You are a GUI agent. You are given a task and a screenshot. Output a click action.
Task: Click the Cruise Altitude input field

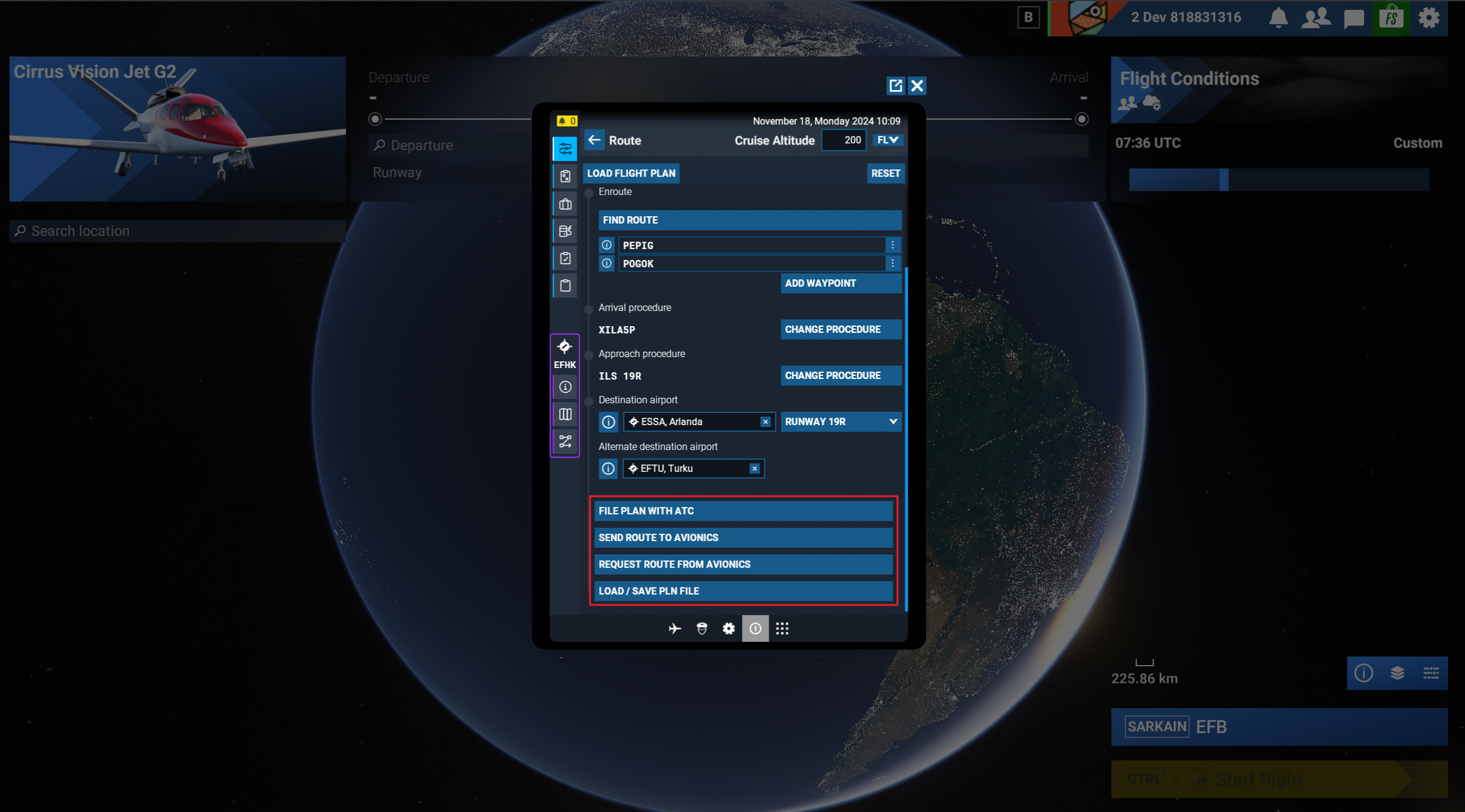point(843,140)
